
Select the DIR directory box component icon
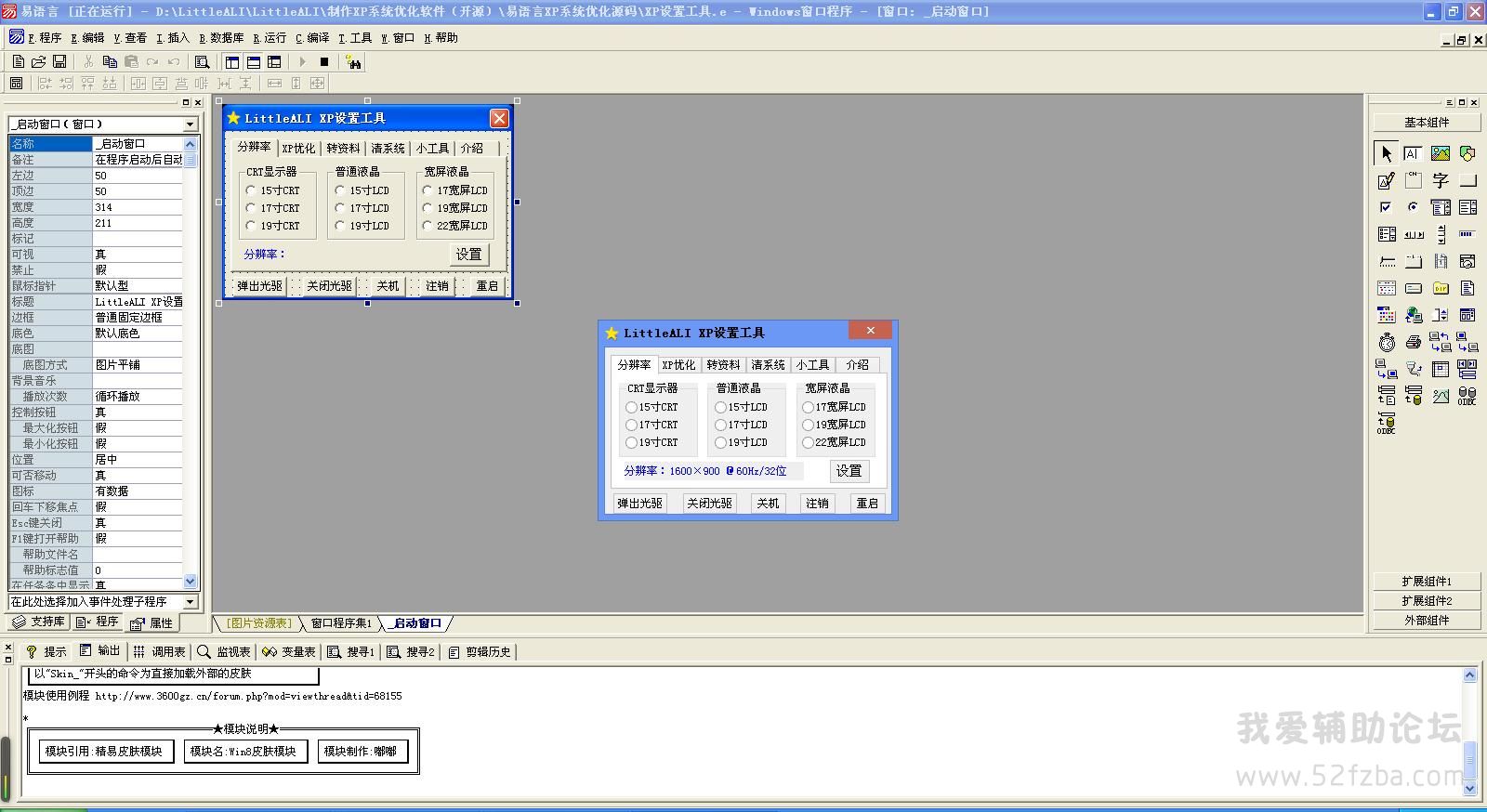click(1441, 288)
